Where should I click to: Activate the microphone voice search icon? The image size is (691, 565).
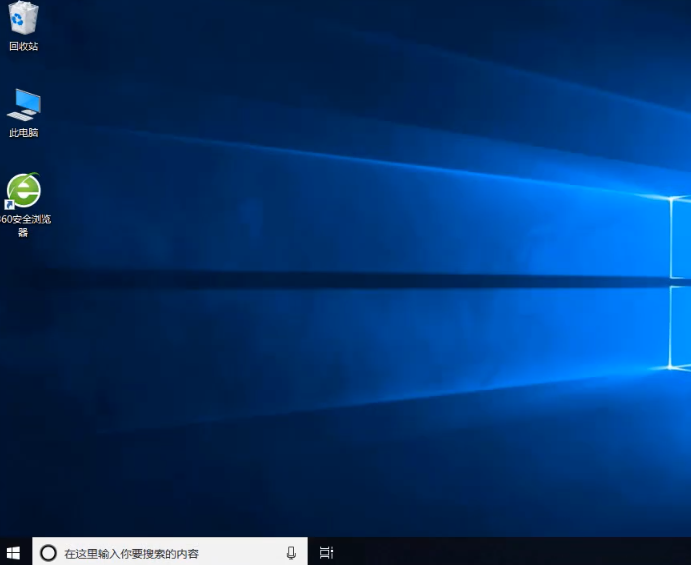291,552
